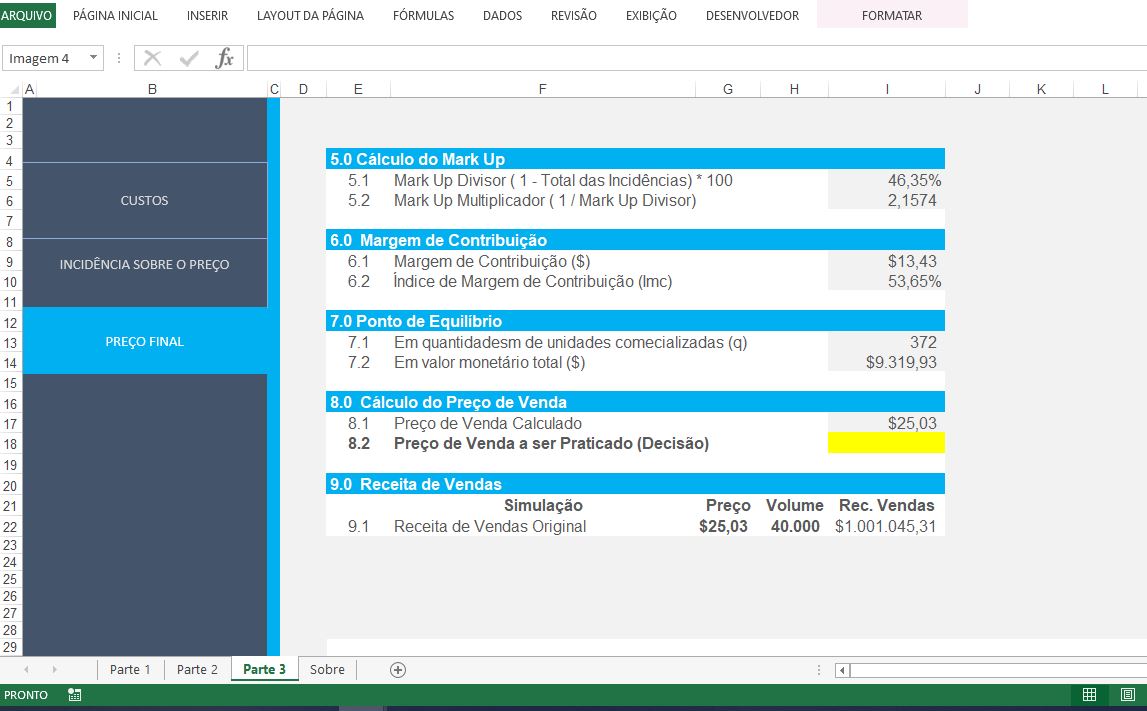
Task: Click the formula bar expand dots separator
Action: point(118,57)
